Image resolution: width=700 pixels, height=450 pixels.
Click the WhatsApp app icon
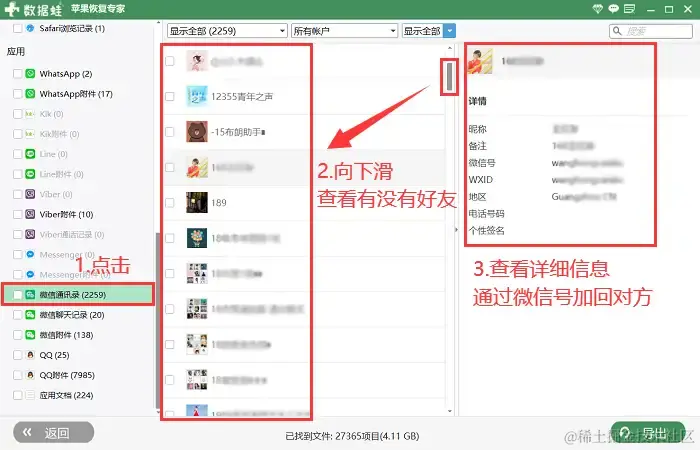(30, 74)
